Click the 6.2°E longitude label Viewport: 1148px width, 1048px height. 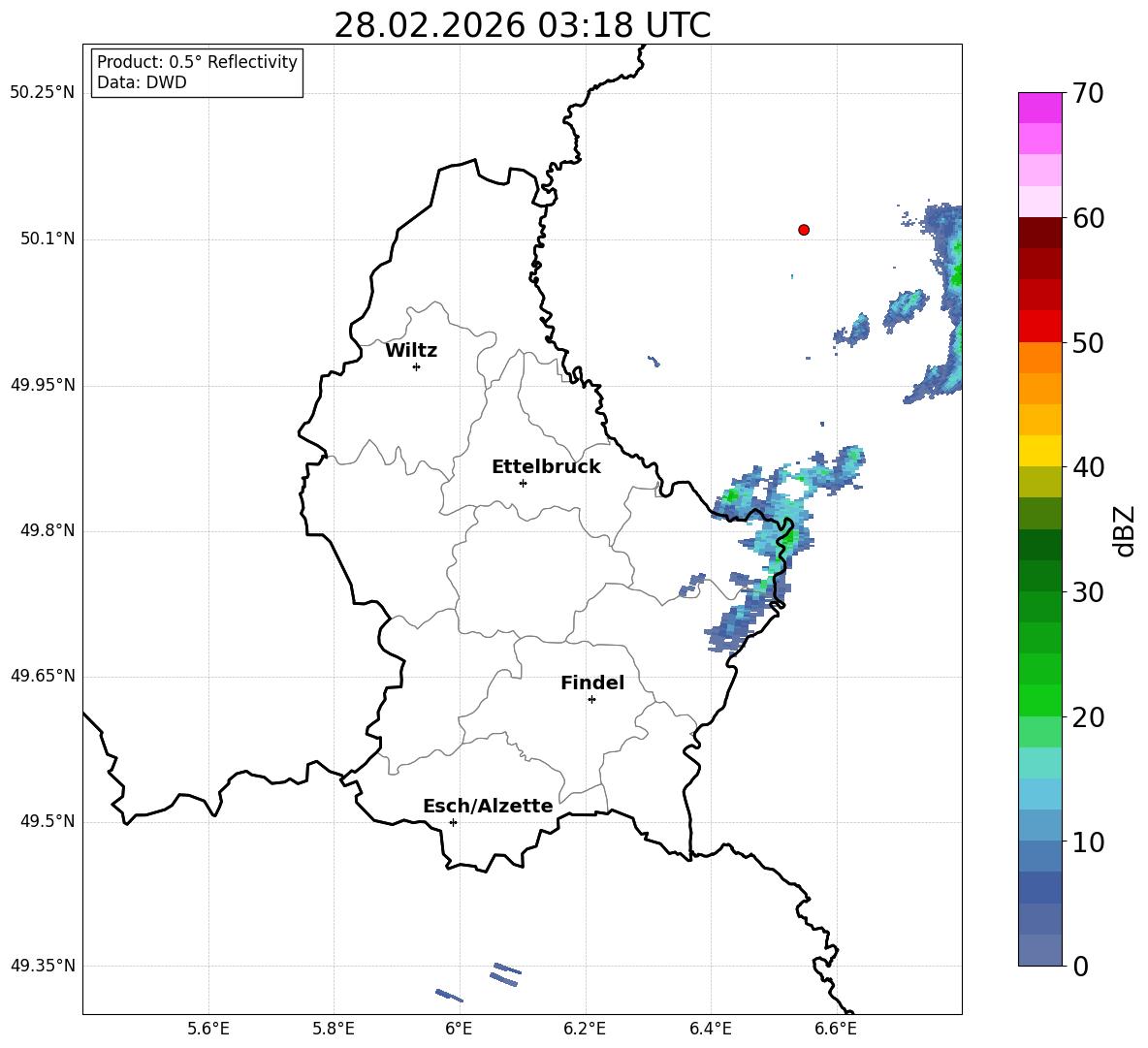(x=585, y=1029)
